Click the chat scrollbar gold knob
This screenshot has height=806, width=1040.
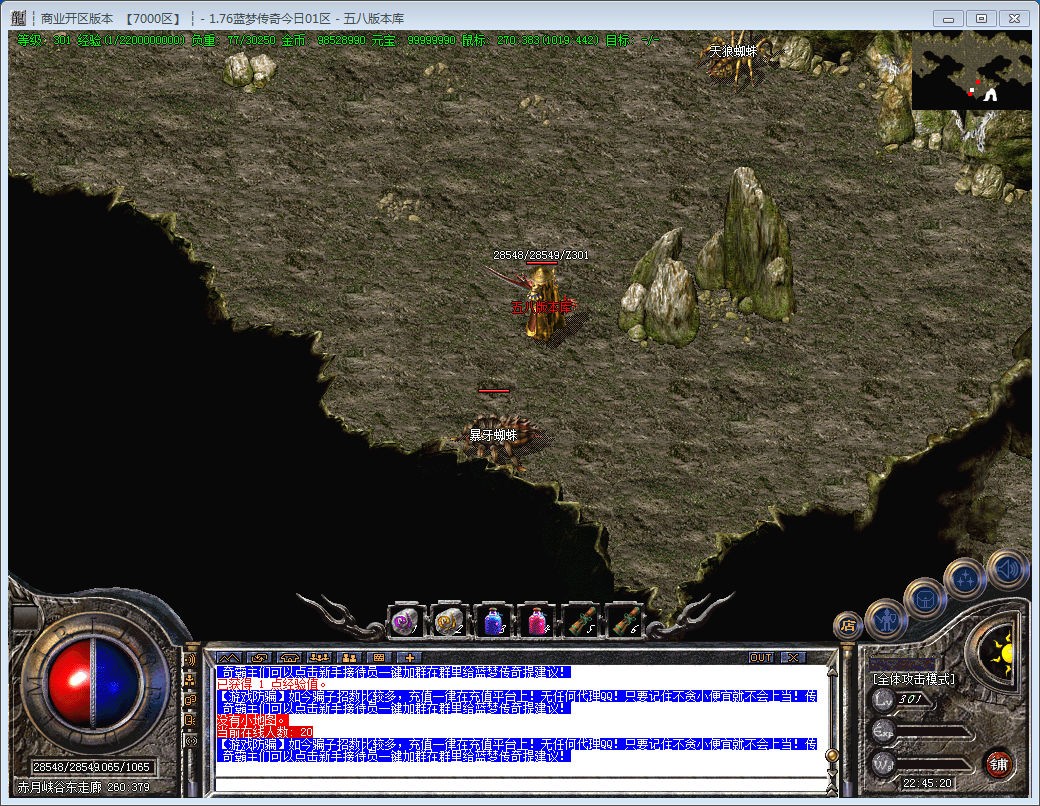[831, 755]
